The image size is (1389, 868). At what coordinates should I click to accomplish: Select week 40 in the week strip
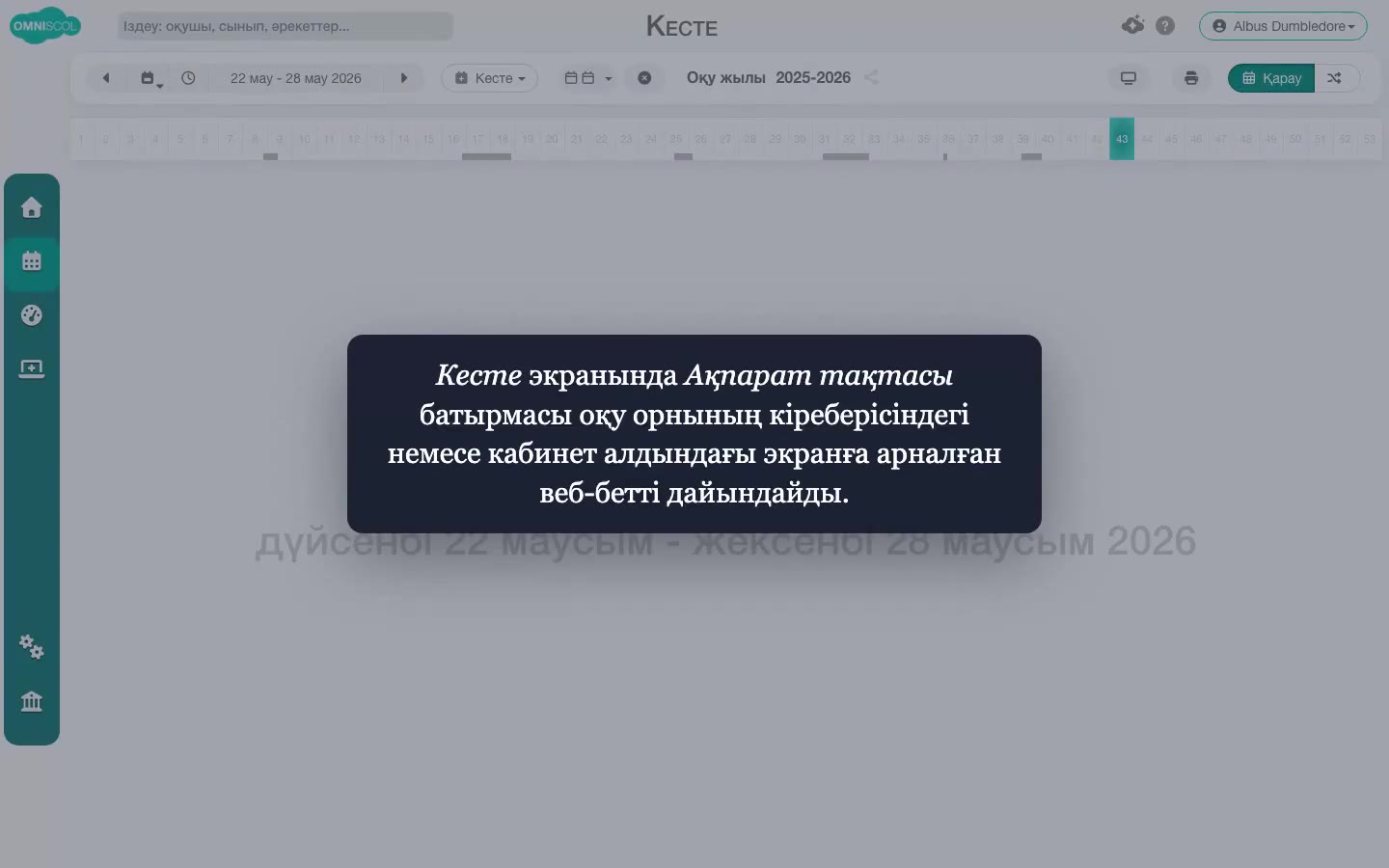click(1048, 139)
